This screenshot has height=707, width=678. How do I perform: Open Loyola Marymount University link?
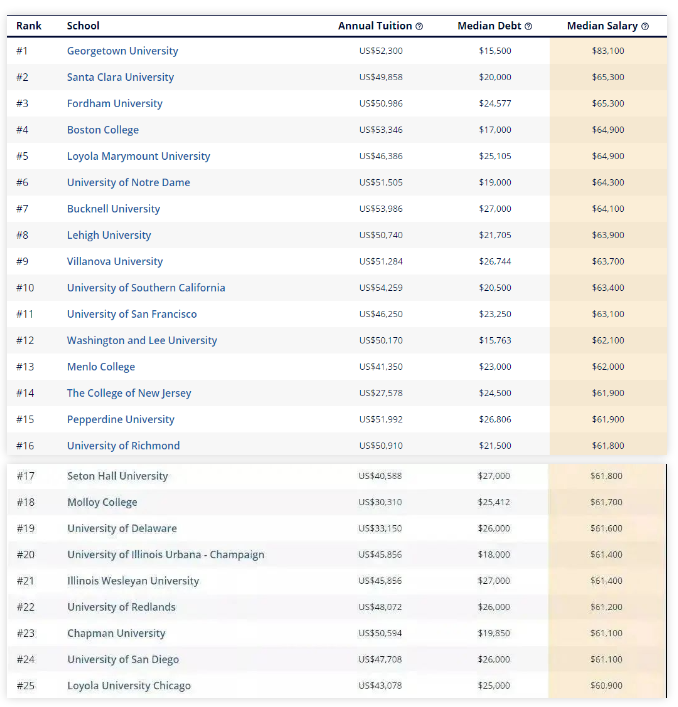point(138,156)
